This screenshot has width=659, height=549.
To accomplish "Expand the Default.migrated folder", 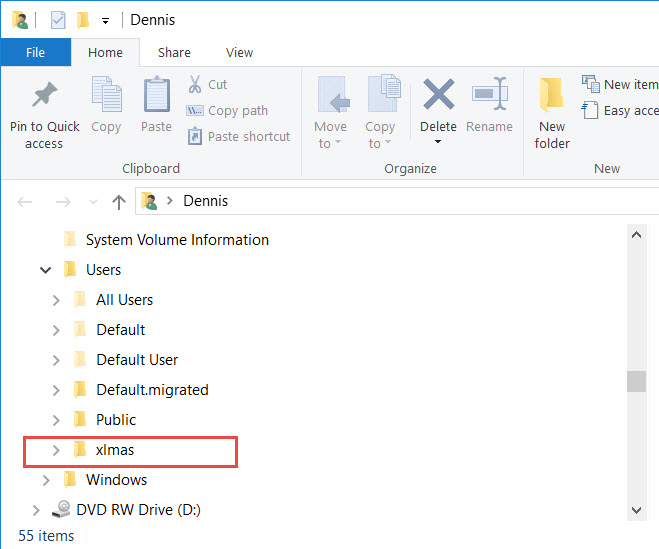I will (56, 390).
